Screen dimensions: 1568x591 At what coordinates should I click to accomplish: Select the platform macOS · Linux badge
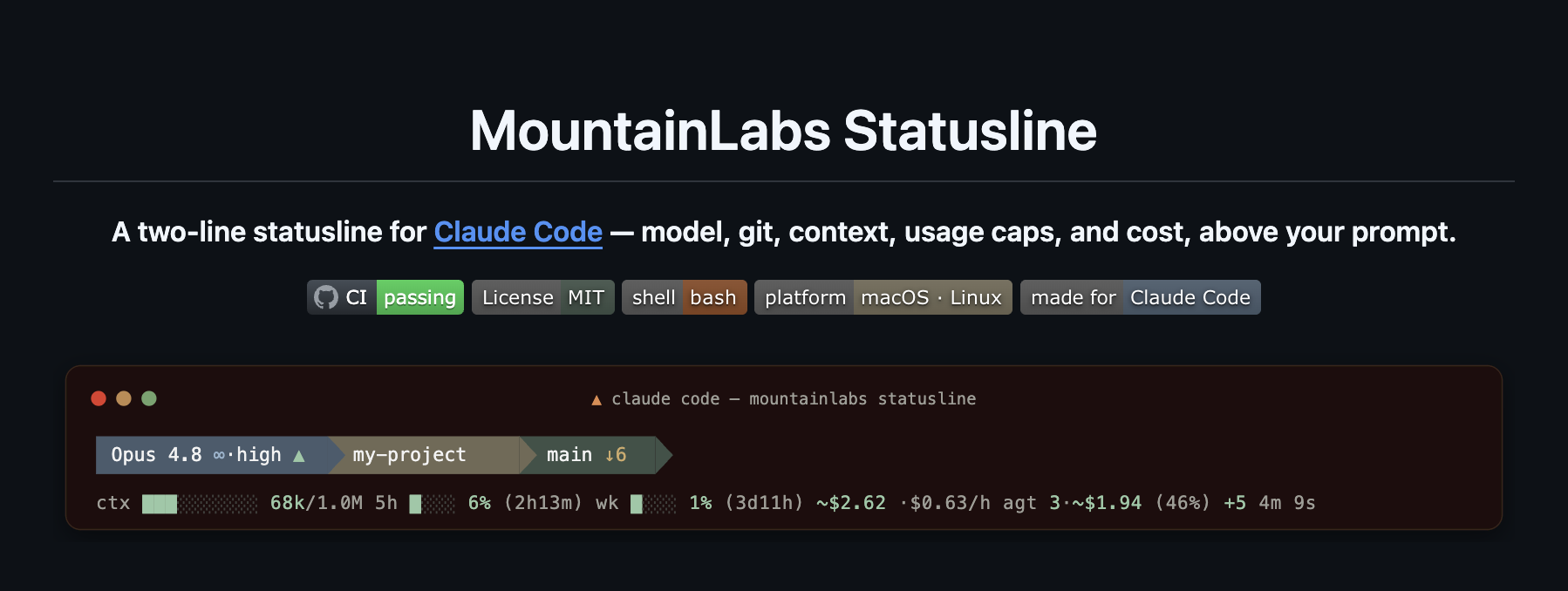click(x=883, y=297)
